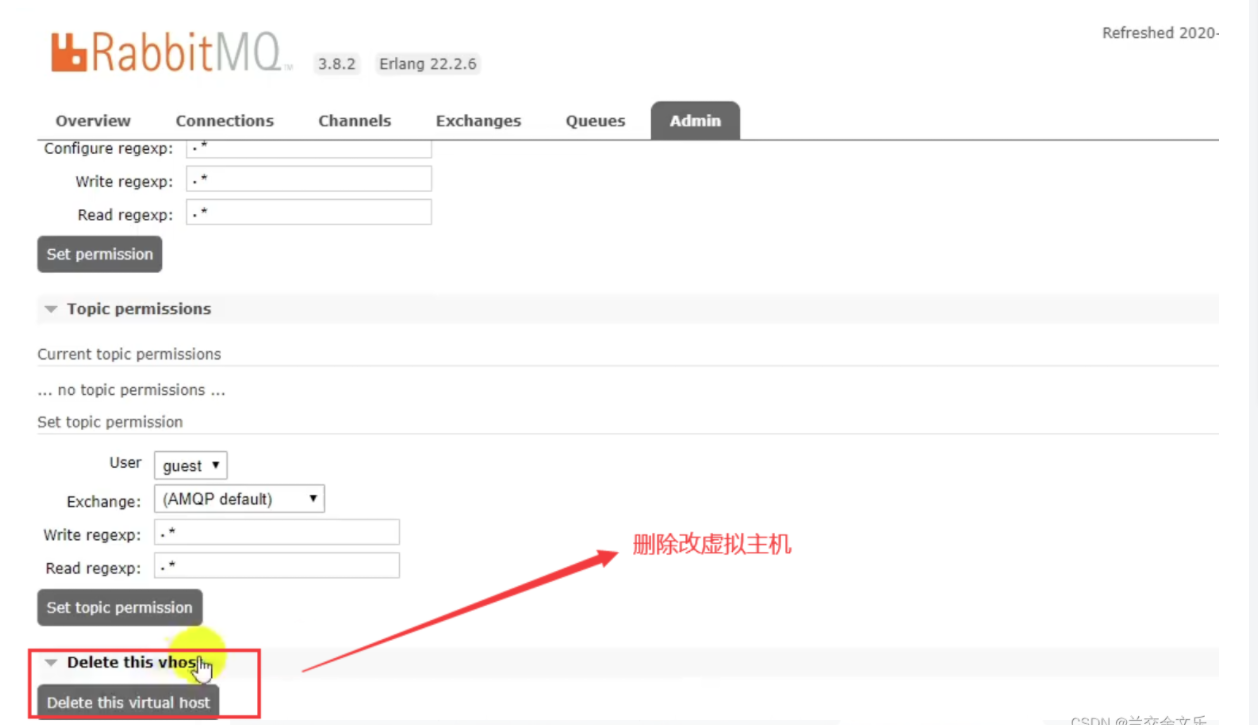
Task: Open the Overview tab
Action: [x=93, y=121]
